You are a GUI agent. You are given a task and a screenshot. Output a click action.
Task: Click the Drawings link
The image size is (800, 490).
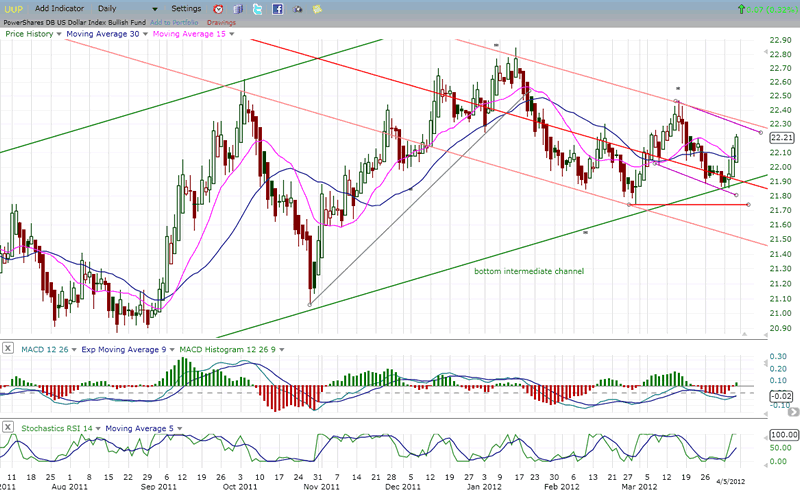pyautogui.click(x=221, y=22)
